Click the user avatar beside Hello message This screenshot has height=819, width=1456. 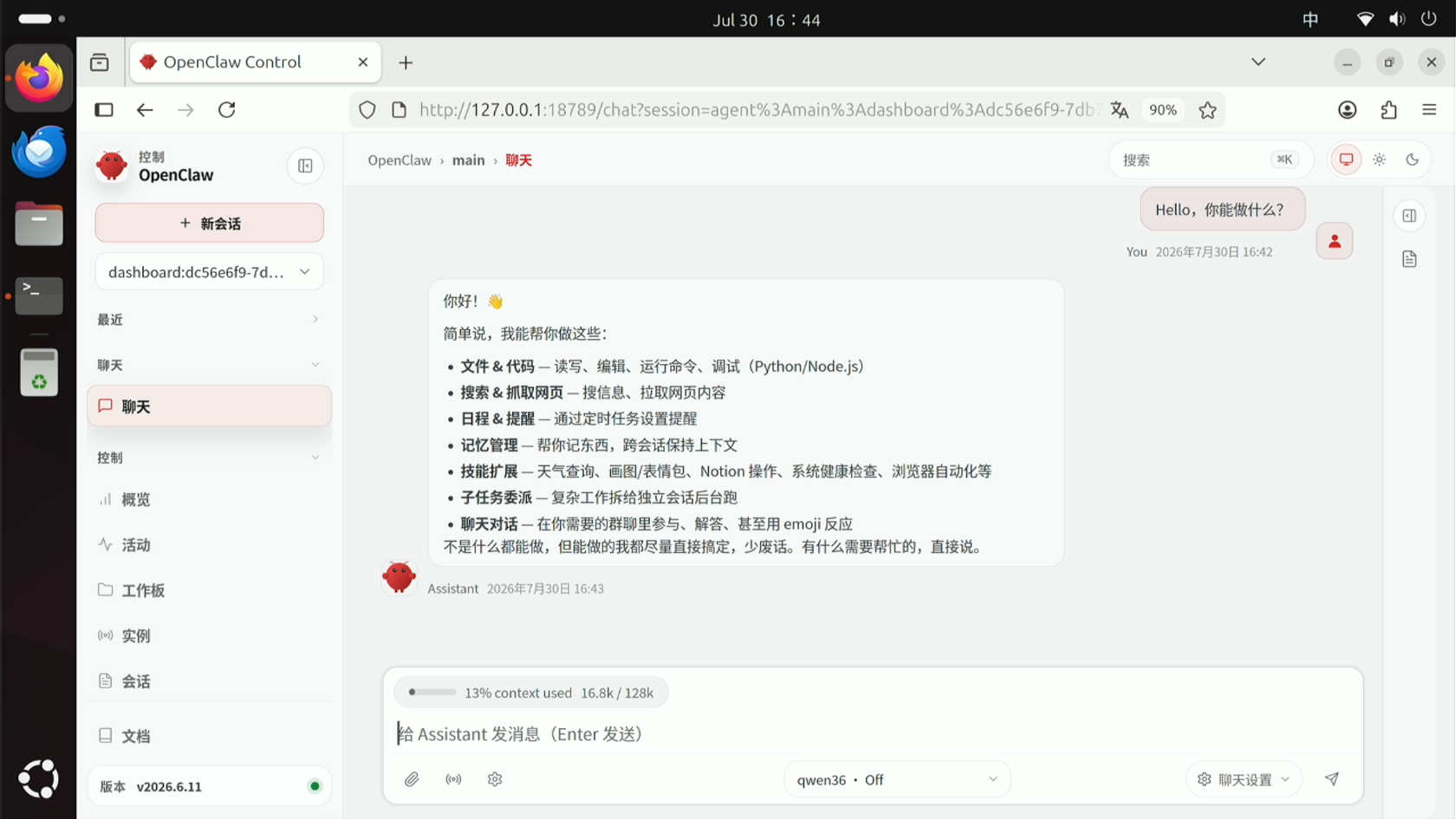[1335, 241]
